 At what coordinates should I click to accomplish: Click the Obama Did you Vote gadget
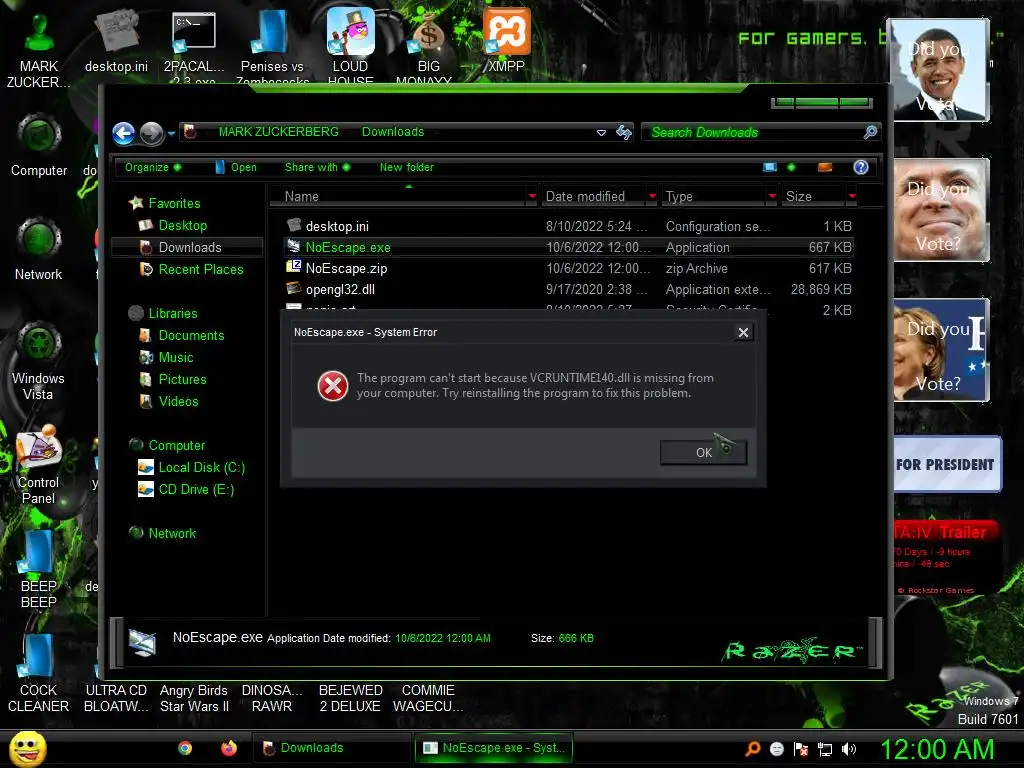click(x=940, y=70)
